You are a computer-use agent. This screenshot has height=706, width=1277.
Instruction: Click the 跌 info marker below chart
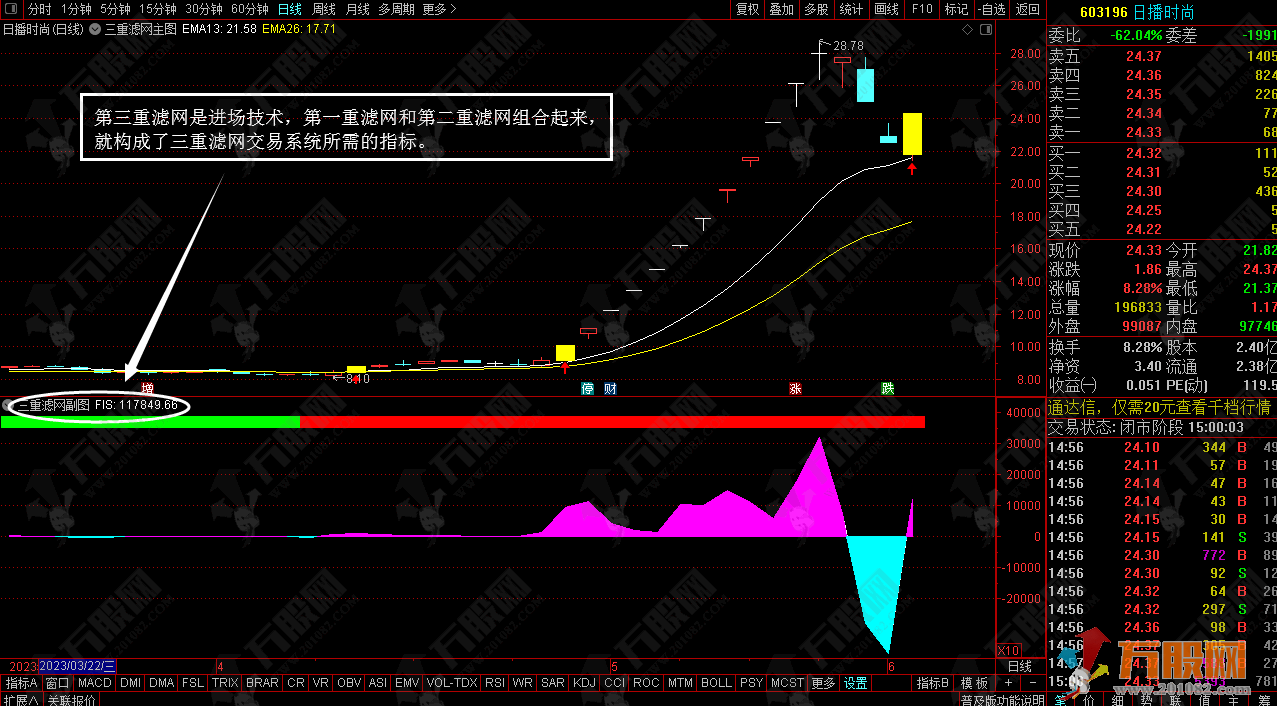887,388
